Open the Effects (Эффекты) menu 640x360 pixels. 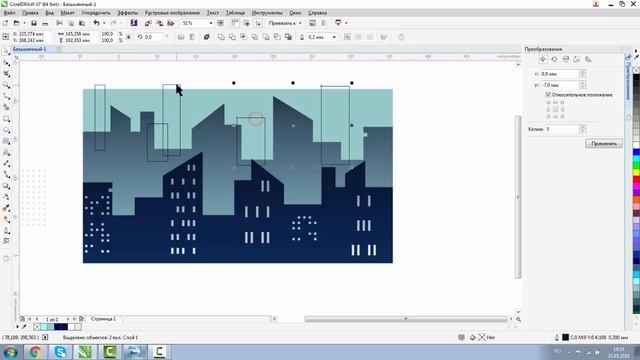click(128, 13)
